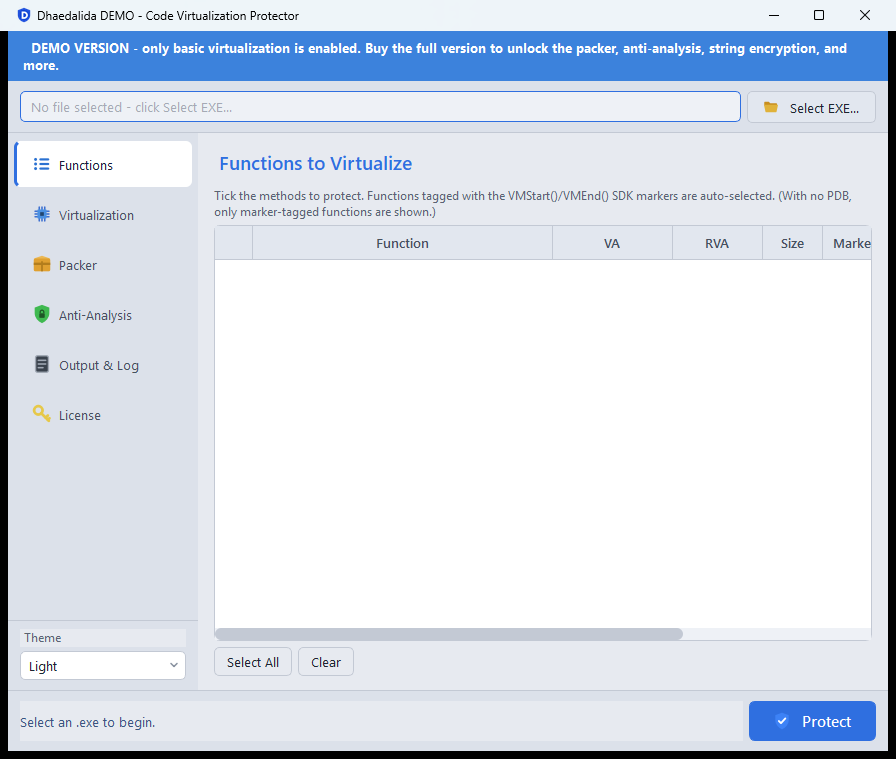Screen dimensions: 896x759
Task: Click the Output & Log document icon
Action: point(42,364)
